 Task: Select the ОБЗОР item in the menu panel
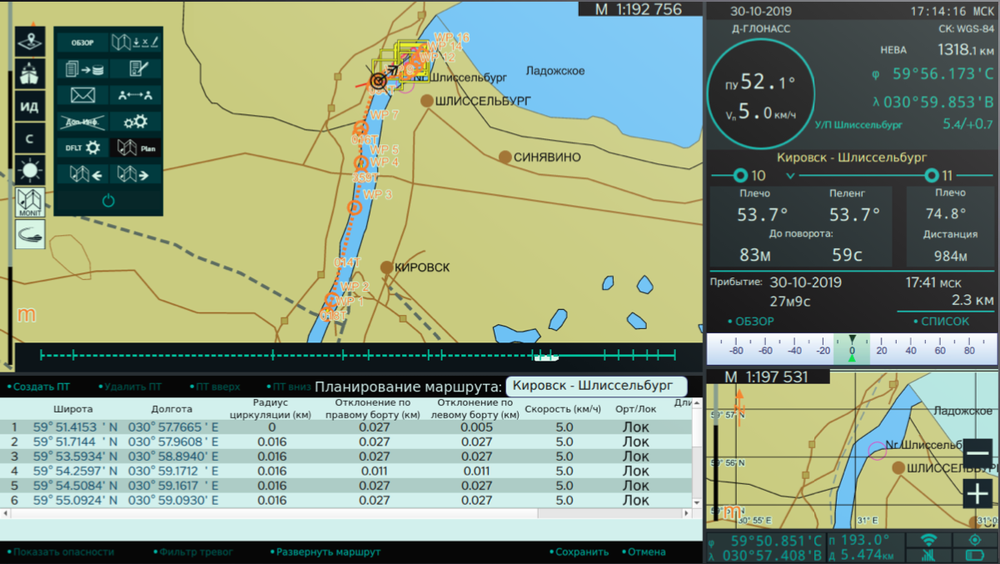(82, 42)
